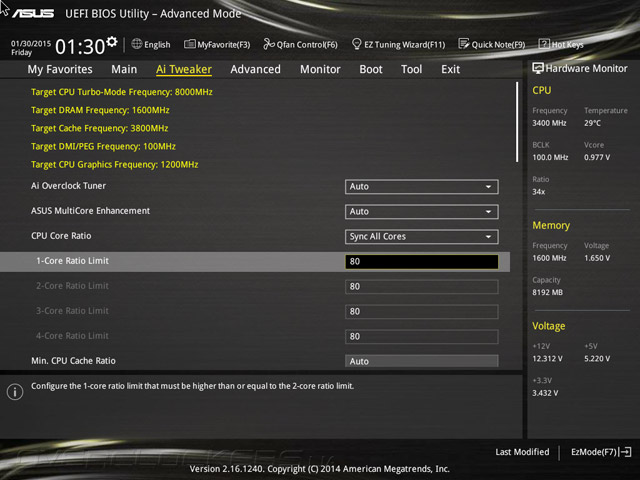Show the Hot Keys list

tap(561, 44)
